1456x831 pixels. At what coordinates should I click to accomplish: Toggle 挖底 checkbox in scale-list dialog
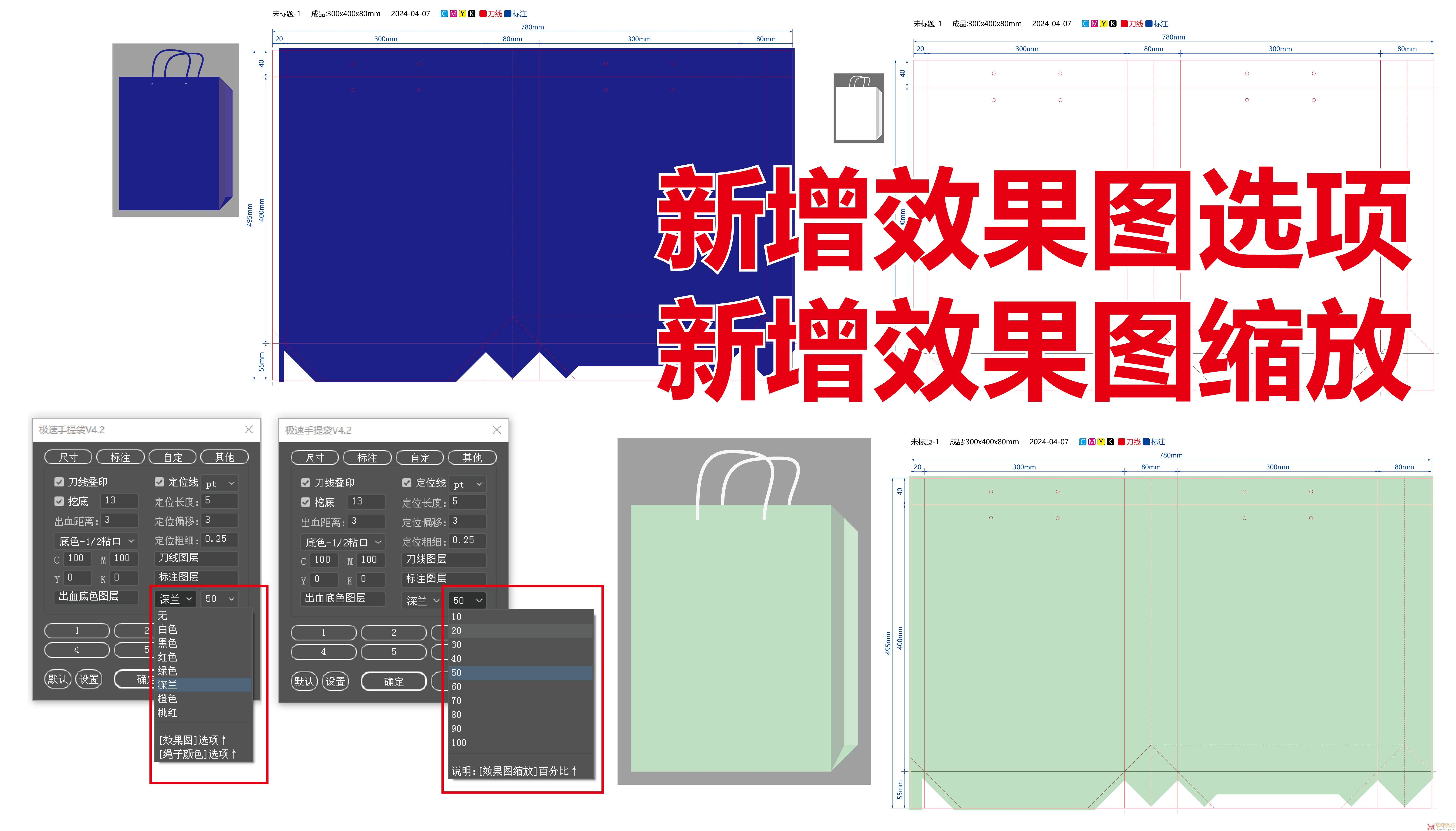306,502
